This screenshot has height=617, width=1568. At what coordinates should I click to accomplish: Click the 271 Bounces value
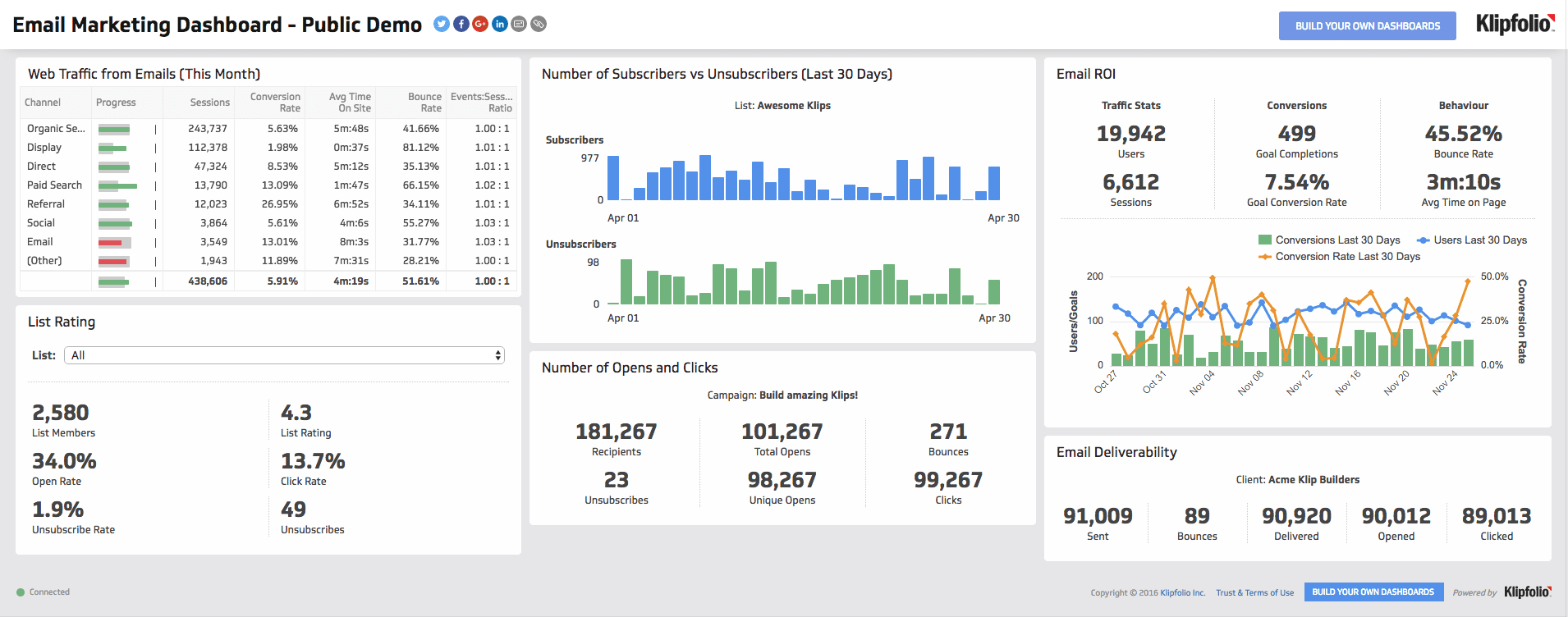948,432
